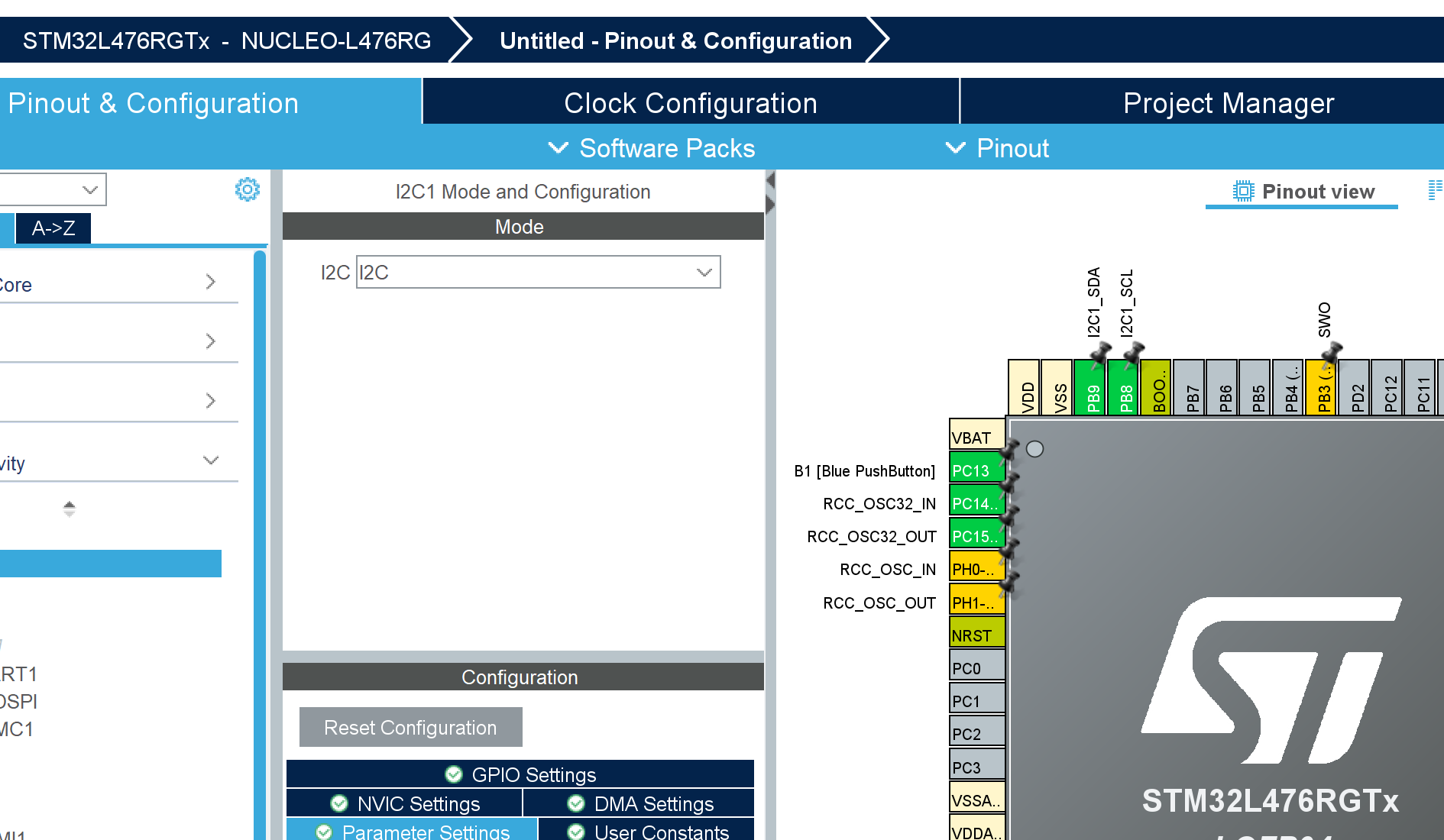
Task: Click the green checkmark on DMA Settings
Action: click(x=575, y=803)
